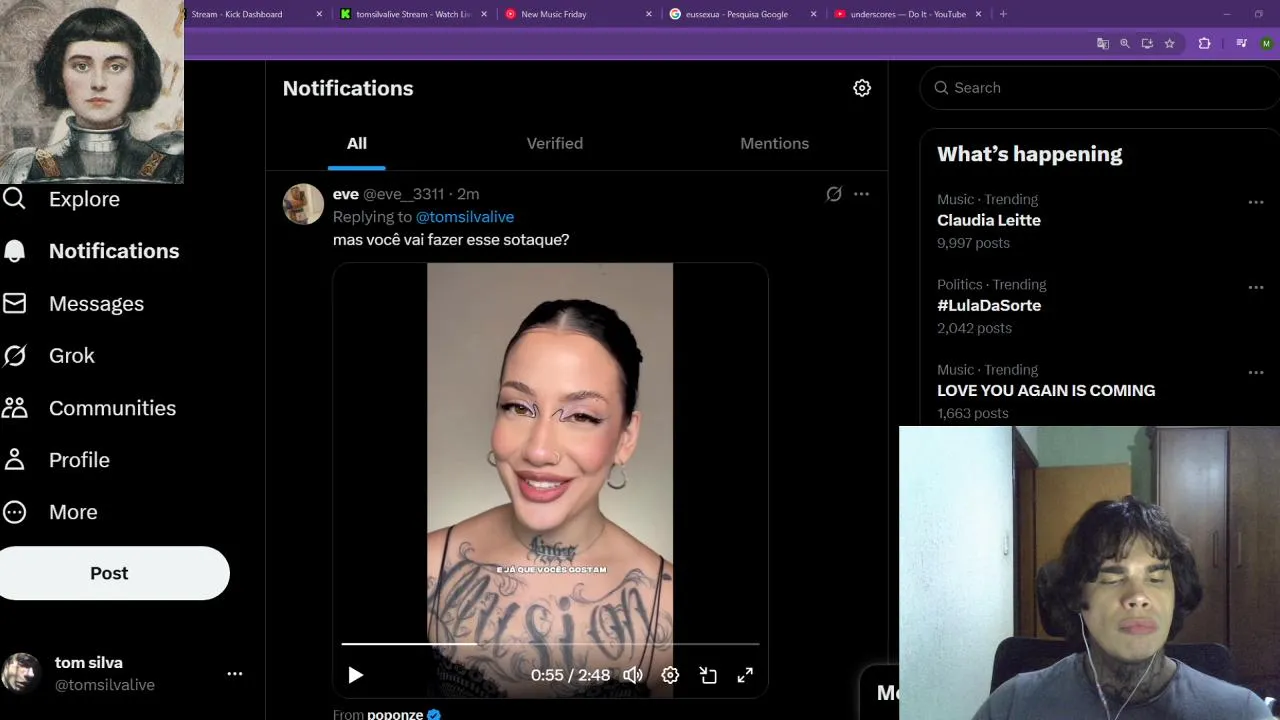The image size is (1280, 720).
Task: Click the post text 'mas você vai fazer esse sotaque?'
Action: (x=451, y=240)
